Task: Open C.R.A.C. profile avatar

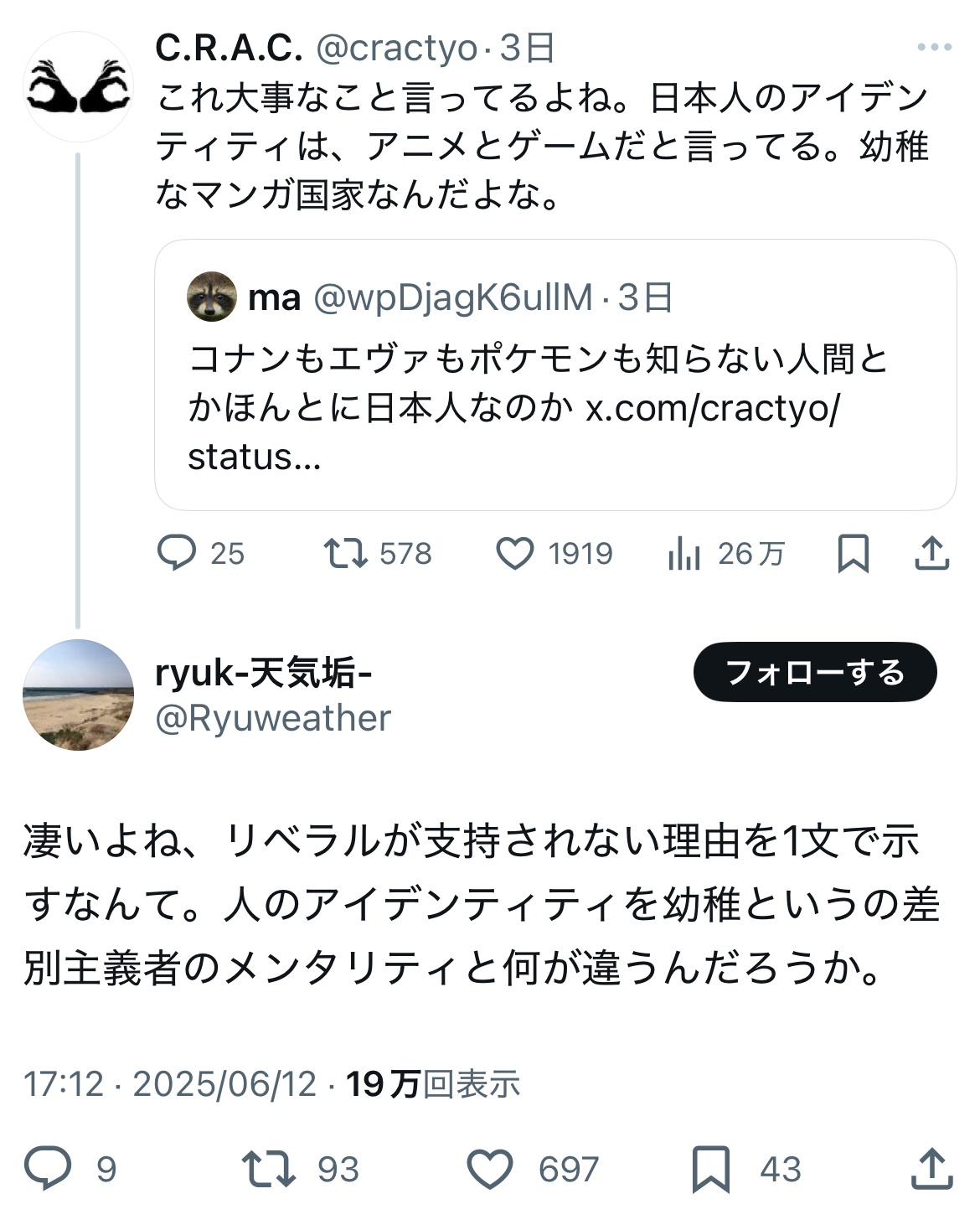Action: pyautogui.click(x=78, y=86)
